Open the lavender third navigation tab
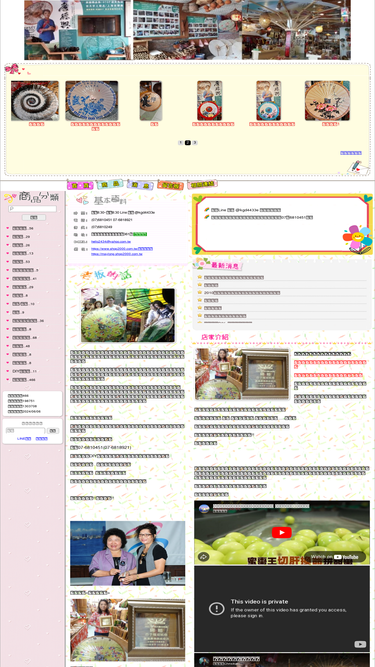The width and height of the screenshot is (375, 667). (140, 185)
